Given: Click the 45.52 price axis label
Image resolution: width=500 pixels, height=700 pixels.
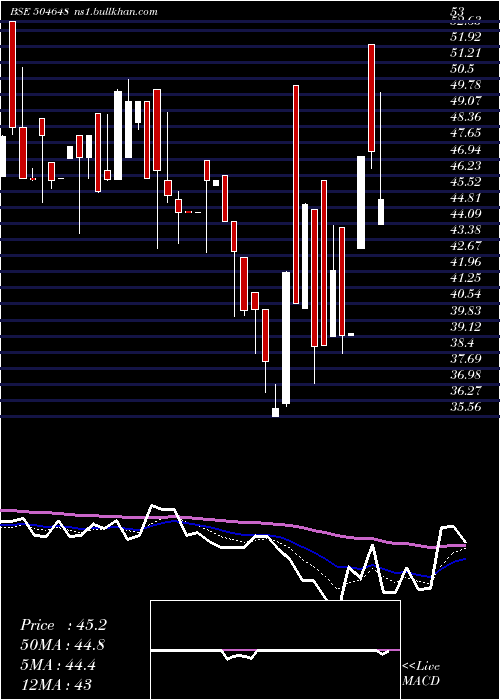Looking at the screenshot, I should tap(466, 182).
